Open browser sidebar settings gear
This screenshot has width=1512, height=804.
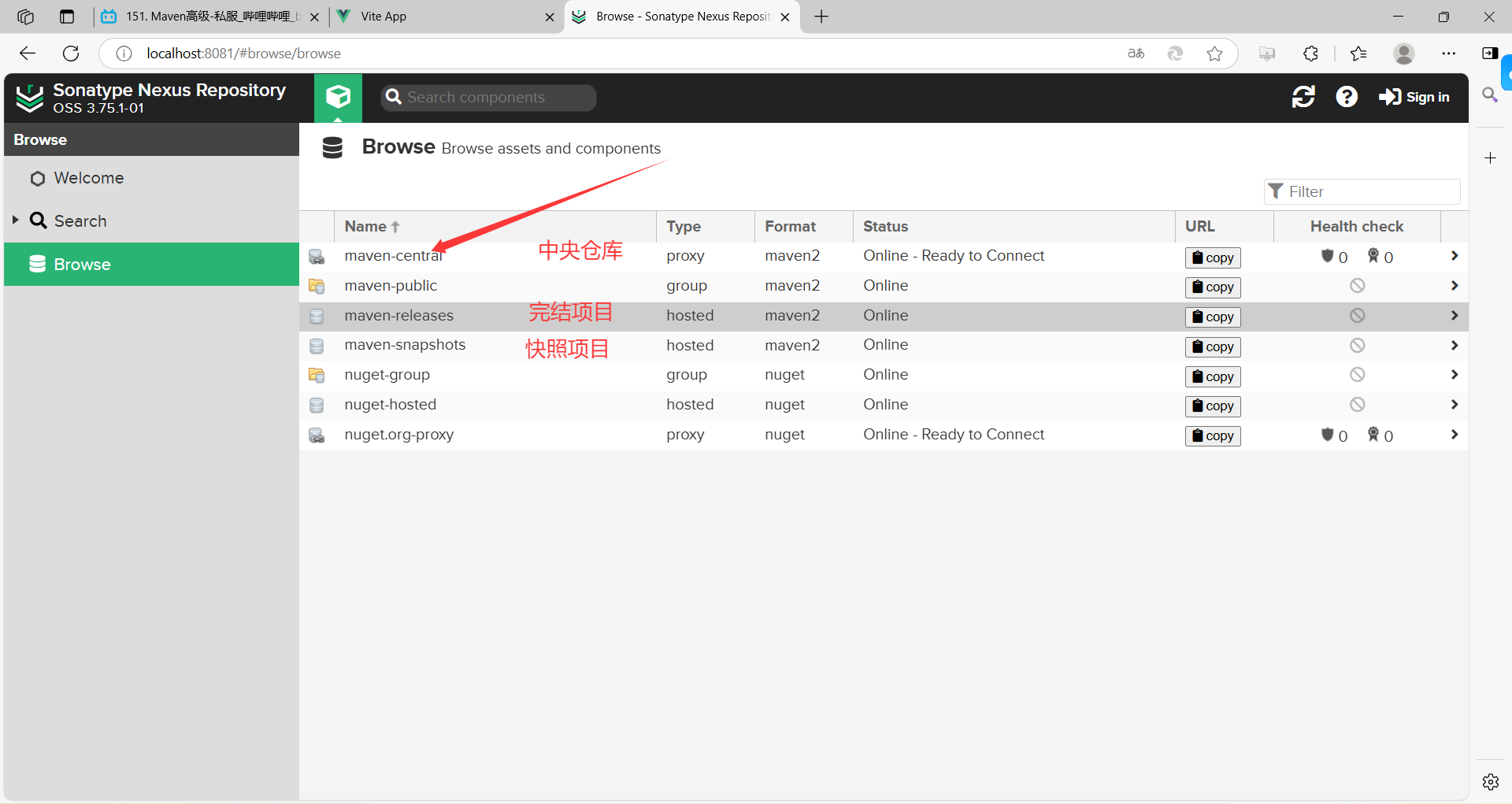point(1490,782)
